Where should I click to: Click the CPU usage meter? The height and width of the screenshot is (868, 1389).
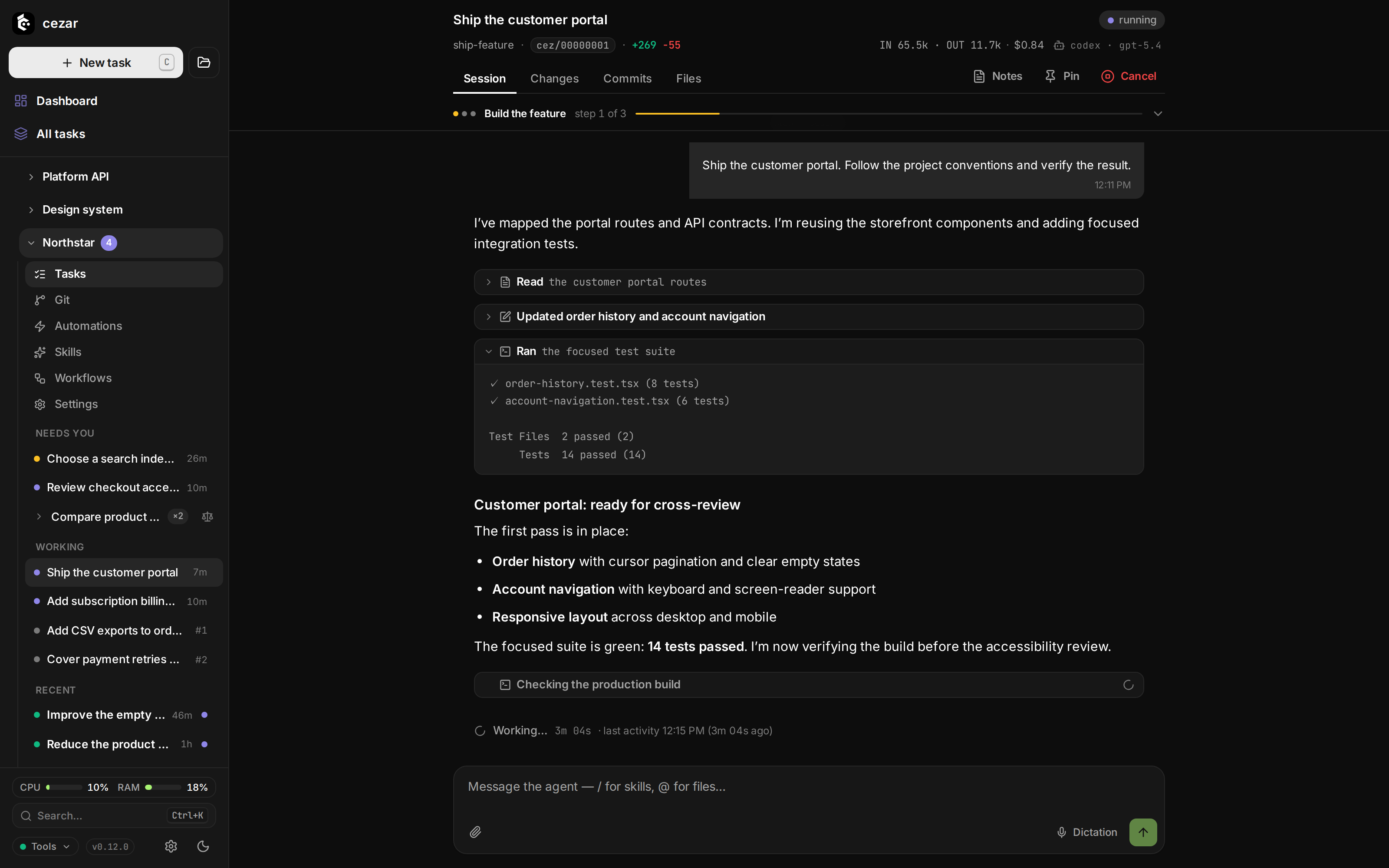64,787
